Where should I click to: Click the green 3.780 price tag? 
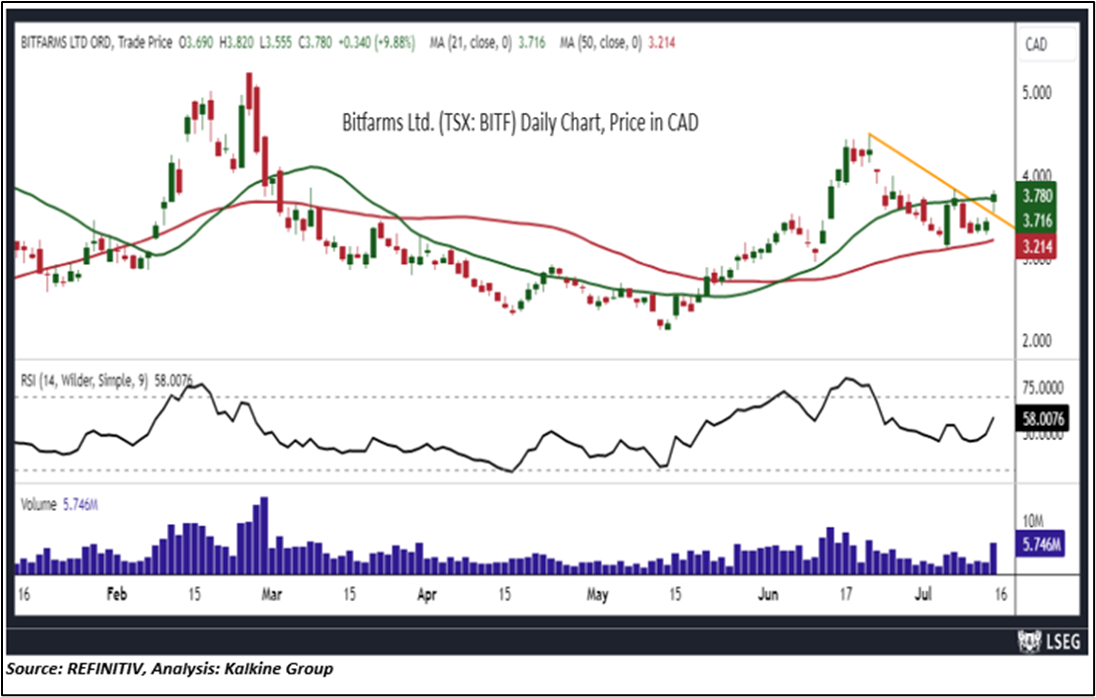click(1037, 196)
